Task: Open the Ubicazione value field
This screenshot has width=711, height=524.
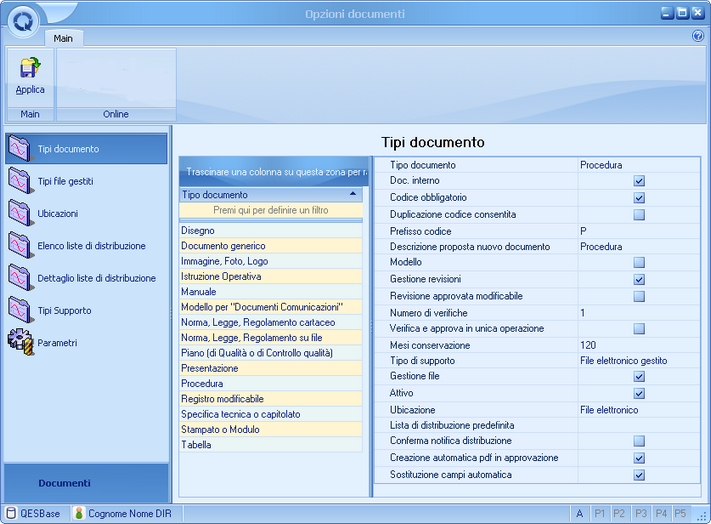Action: (x=639, y=410)
